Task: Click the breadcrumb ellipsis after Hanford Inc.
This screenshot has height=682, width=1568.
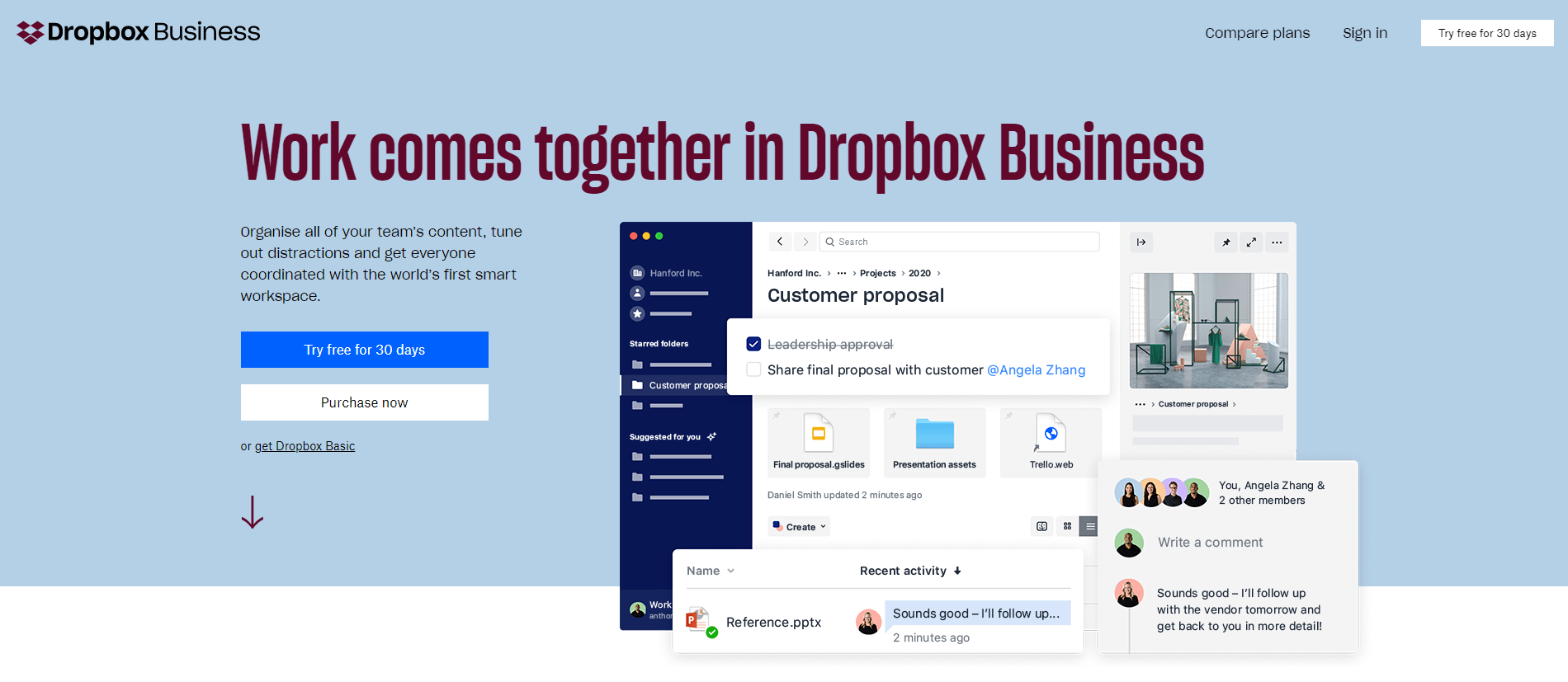Action: pos(842,273)
